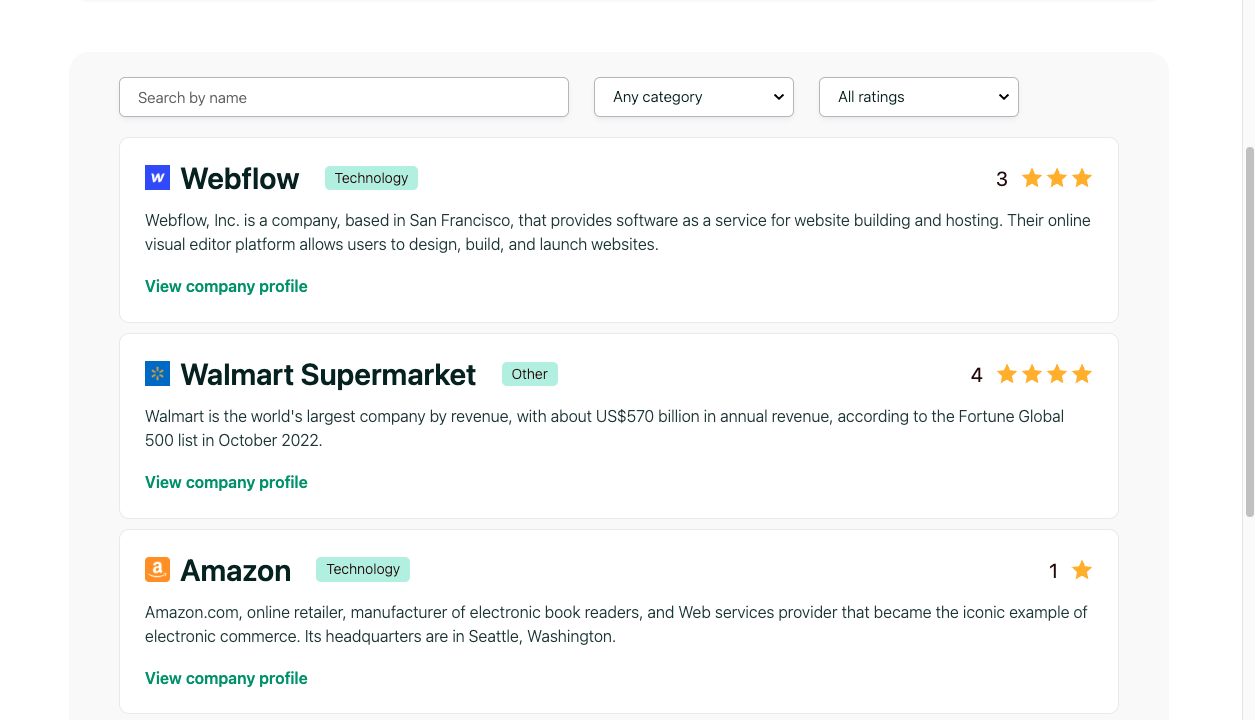Open the Any category dropdown
This screenshot has height=720, width=1255.
(694, 97)
